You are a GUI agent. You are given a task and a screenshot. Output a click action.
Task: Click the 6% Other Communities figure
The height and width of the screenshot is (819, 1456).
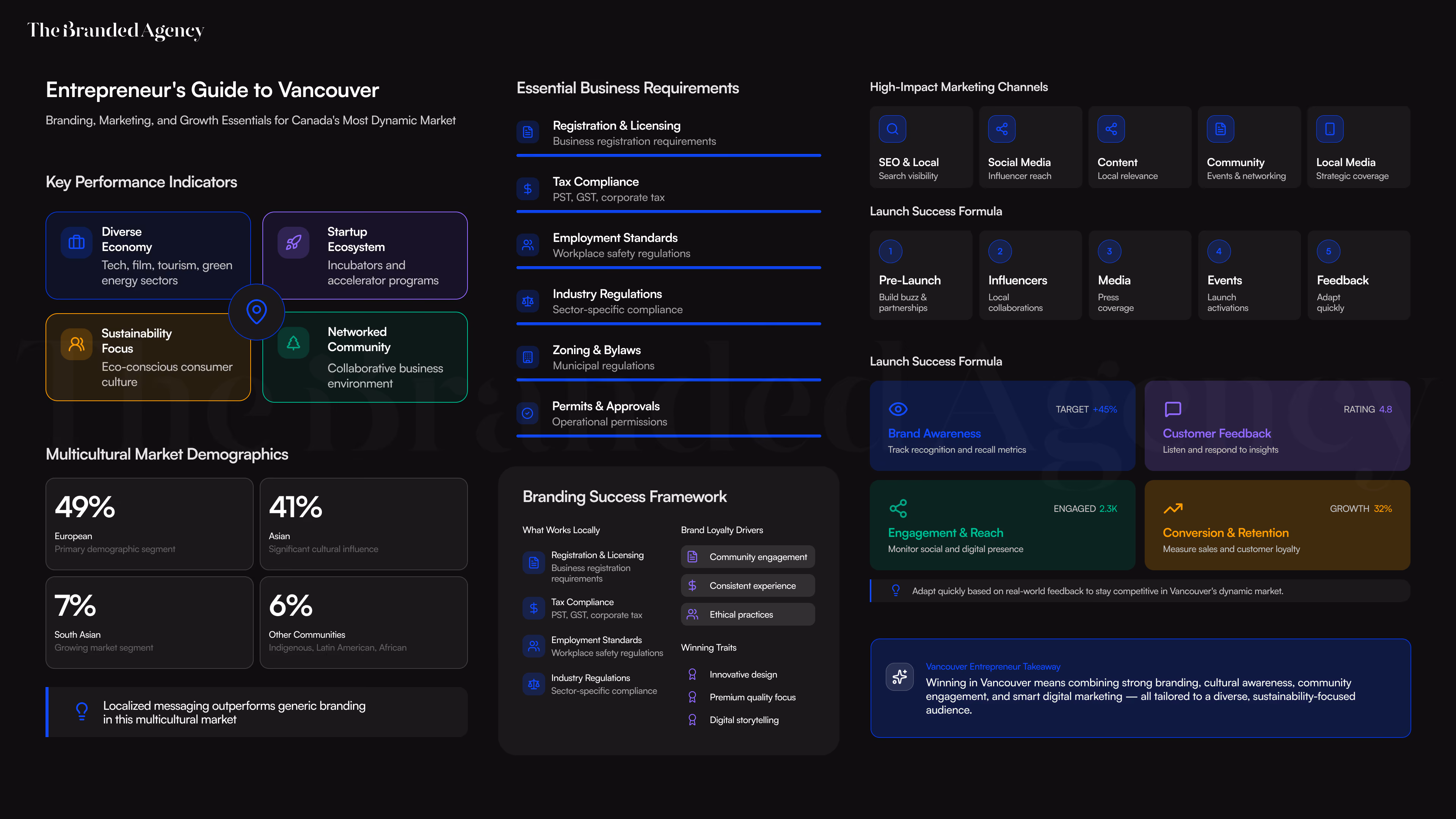pyautogui.click(x=290, y=606)
